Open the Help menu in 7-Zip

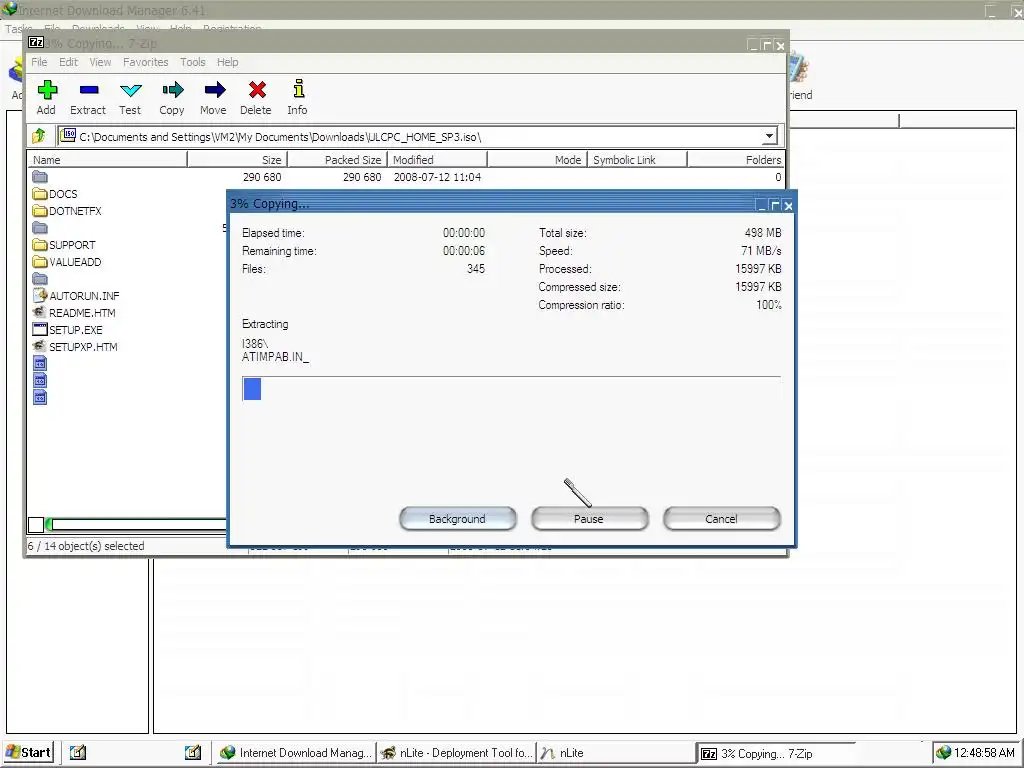227,62
